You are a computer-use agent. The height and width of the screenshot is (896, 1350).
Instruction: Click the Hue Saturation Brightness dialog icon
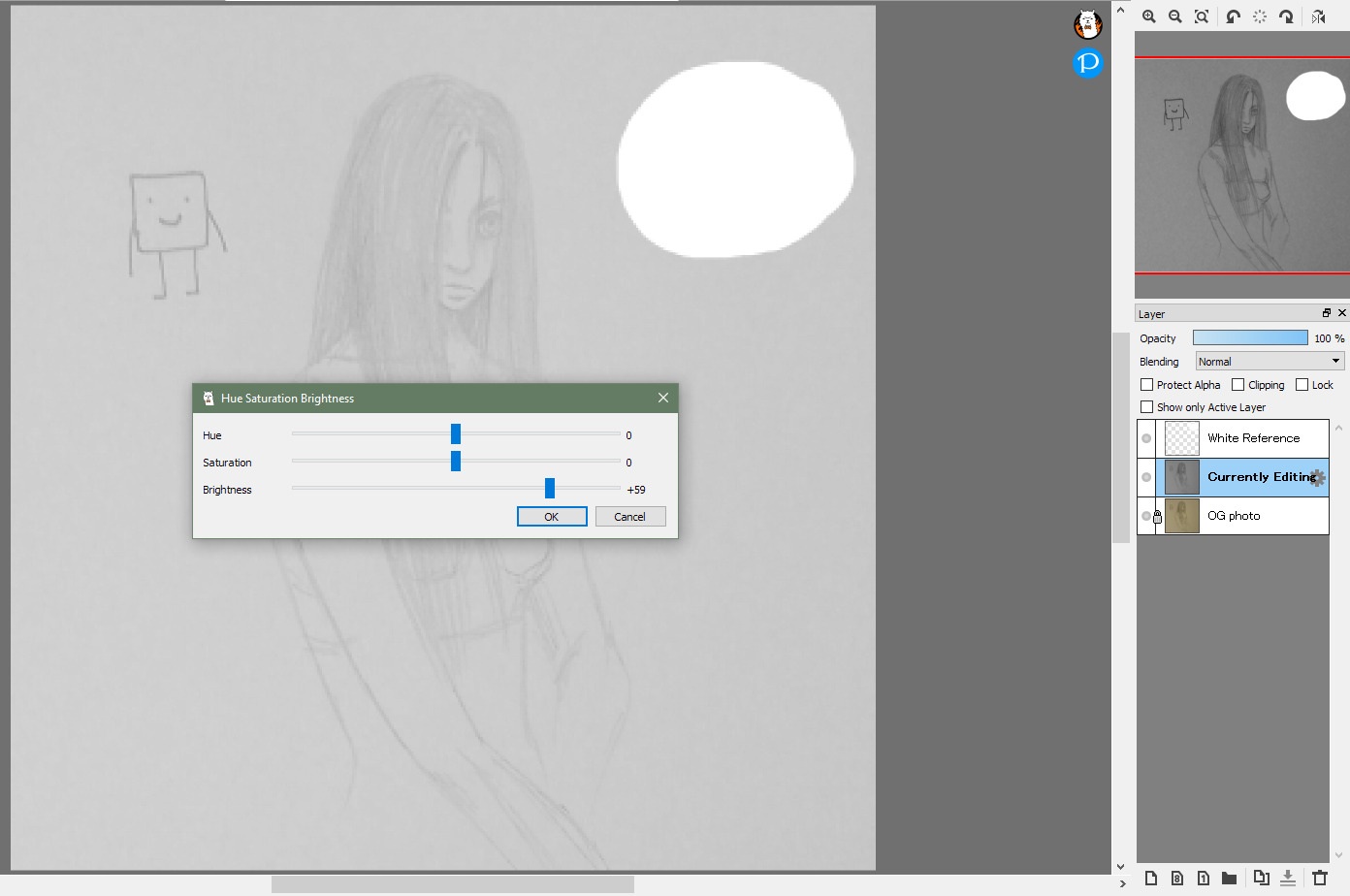tap(208, 399)
